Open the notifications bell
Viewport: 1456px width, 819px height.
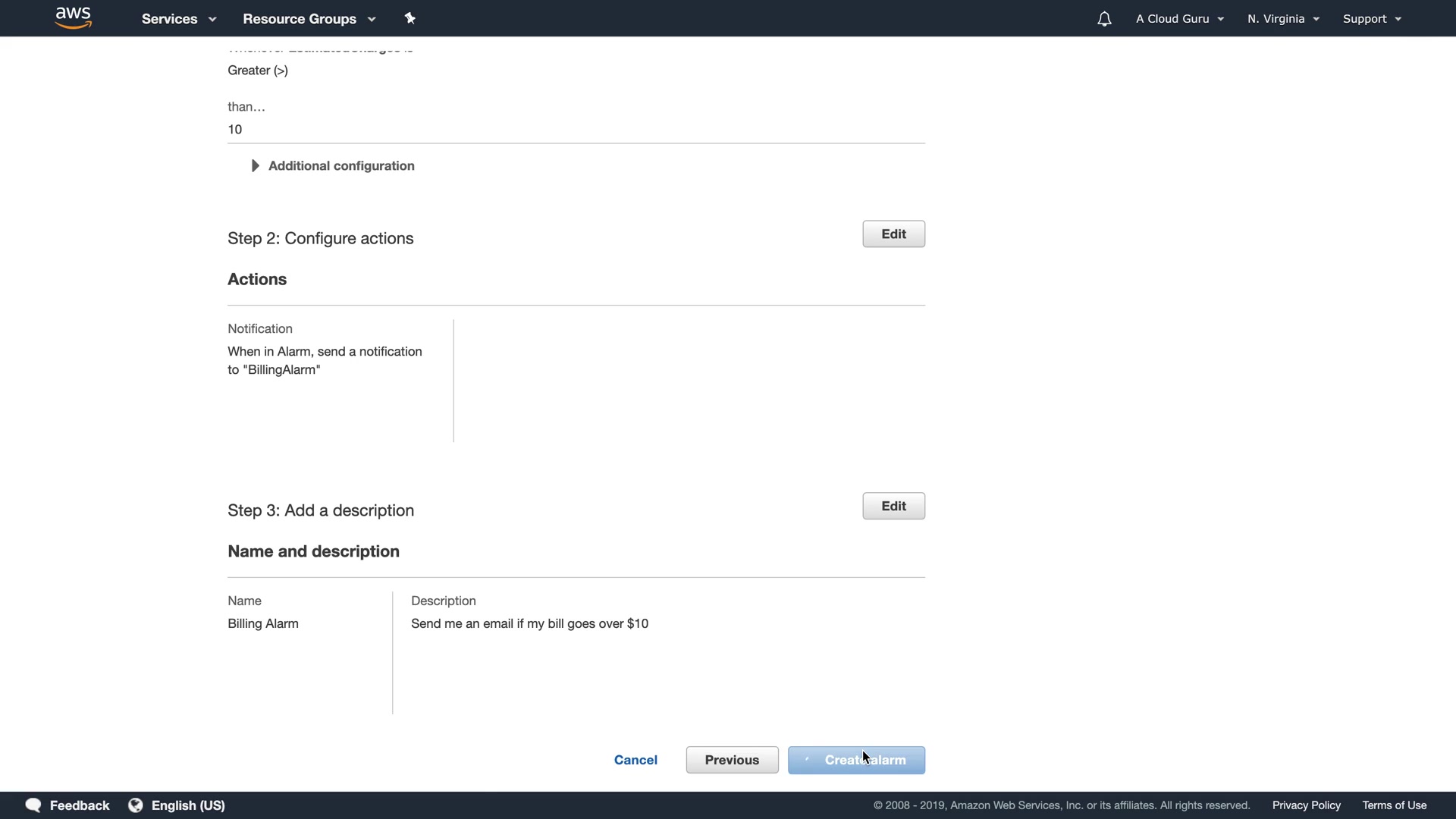point(1104,19)
